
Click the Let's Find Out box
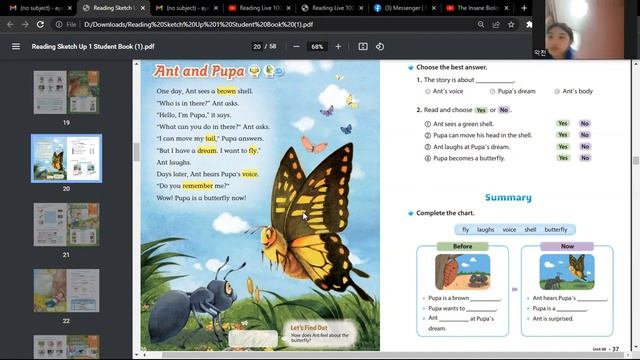point(320,333)
